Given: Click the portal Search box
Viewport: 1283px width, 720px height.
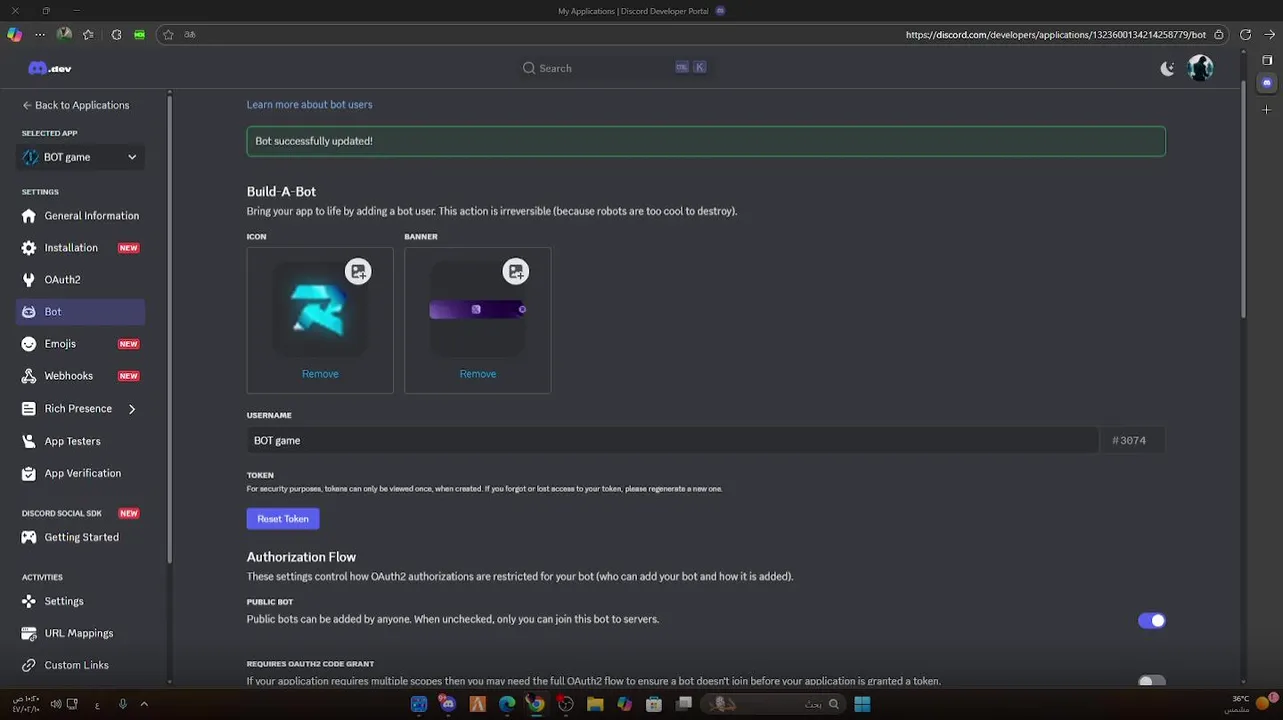Looking at the screenshot, I should pos(615,68).
